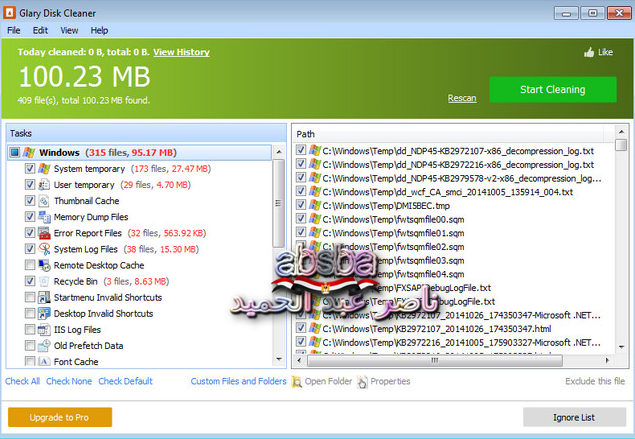Click the System Log Files icon
Viewport: 635px width, 439px height.
(44, 249)
